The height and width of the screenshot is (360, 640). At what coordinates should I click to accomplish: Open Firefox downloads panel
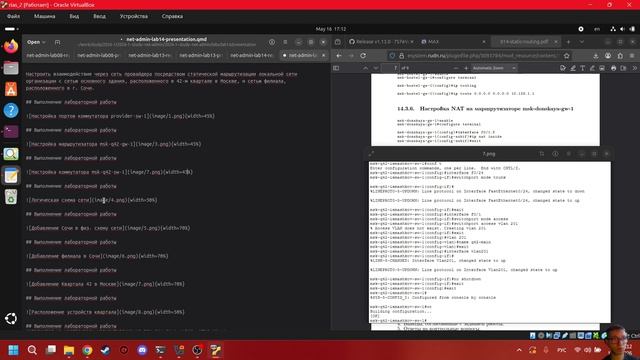tap(596, 56)
